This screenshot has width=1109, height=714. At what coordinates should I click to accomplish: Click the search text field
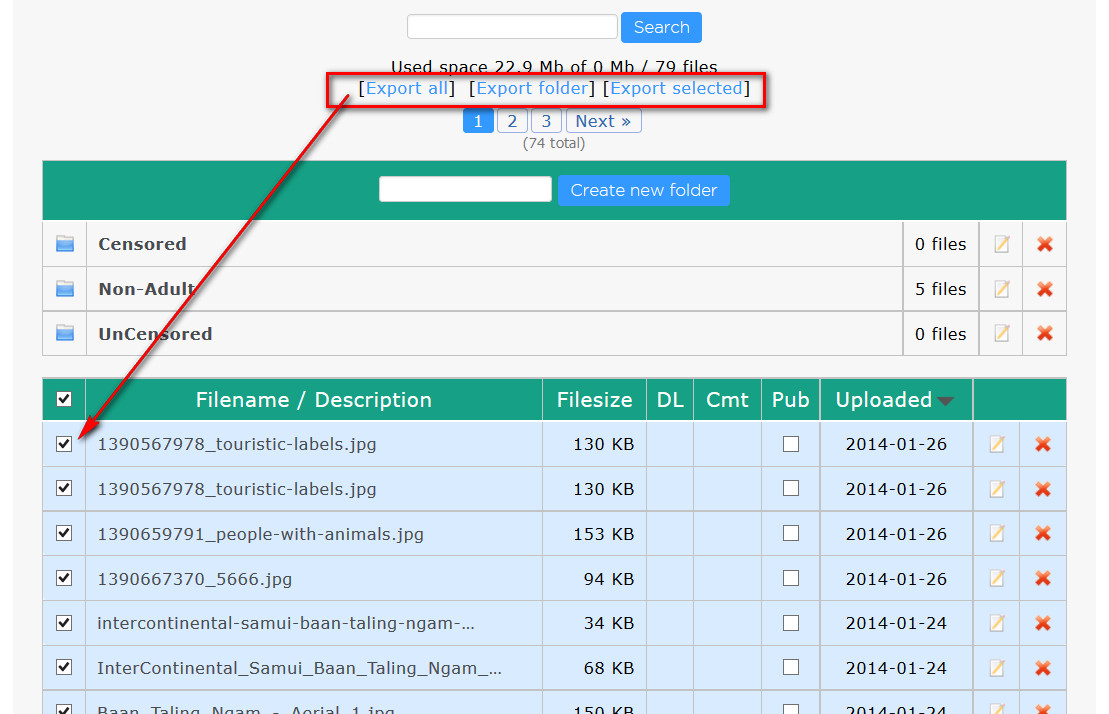512,27
